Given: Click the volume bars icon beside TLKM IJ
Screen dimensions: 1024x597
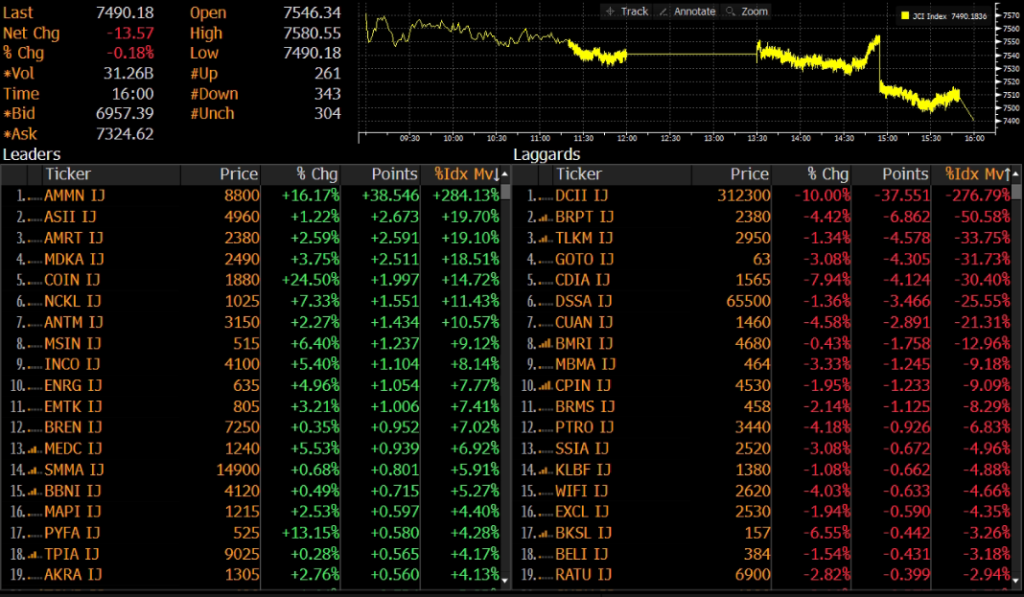Looking at the screenshot, I should 545,239.
